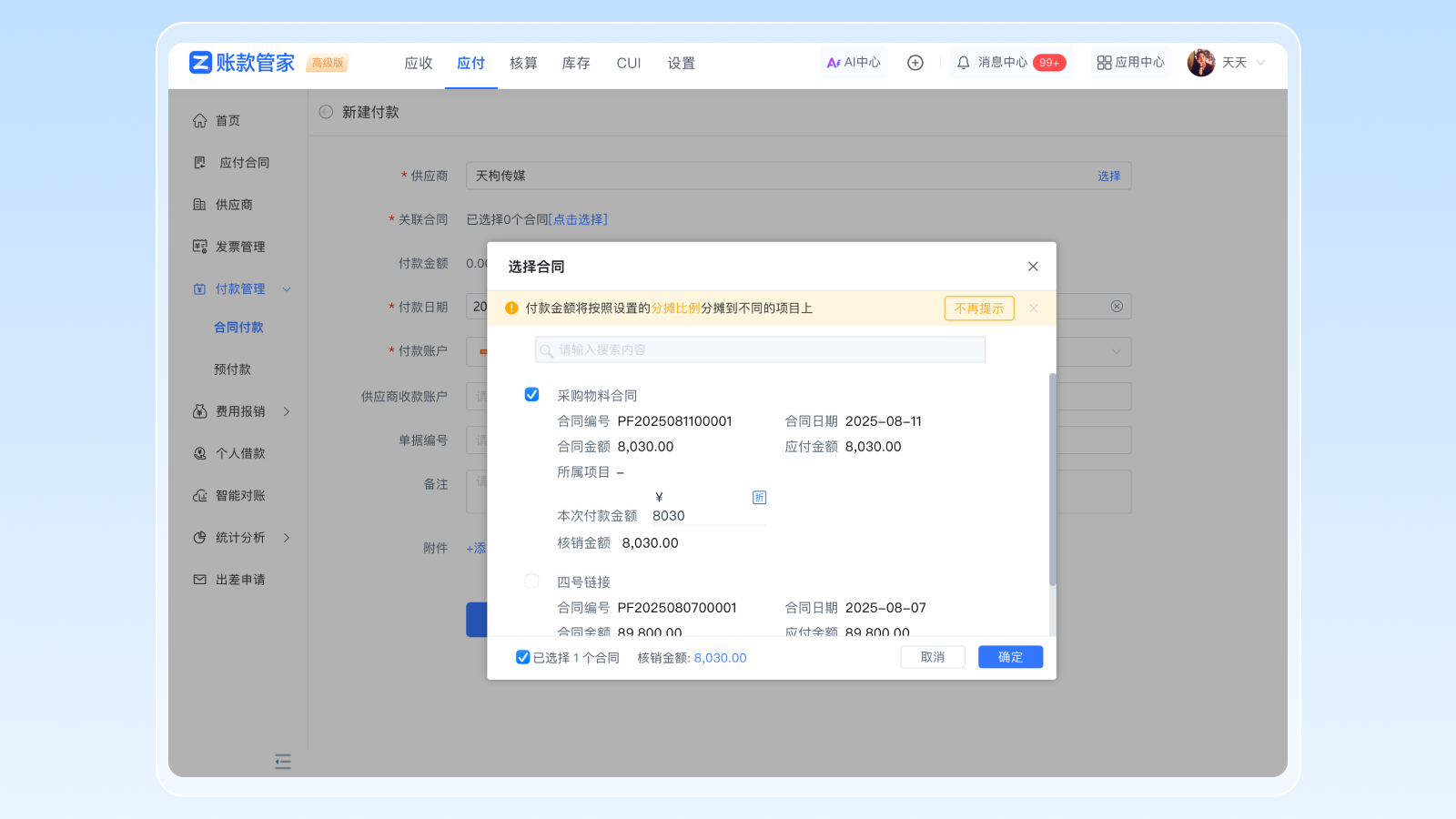Open the 库存 top navigation tab

576,63
